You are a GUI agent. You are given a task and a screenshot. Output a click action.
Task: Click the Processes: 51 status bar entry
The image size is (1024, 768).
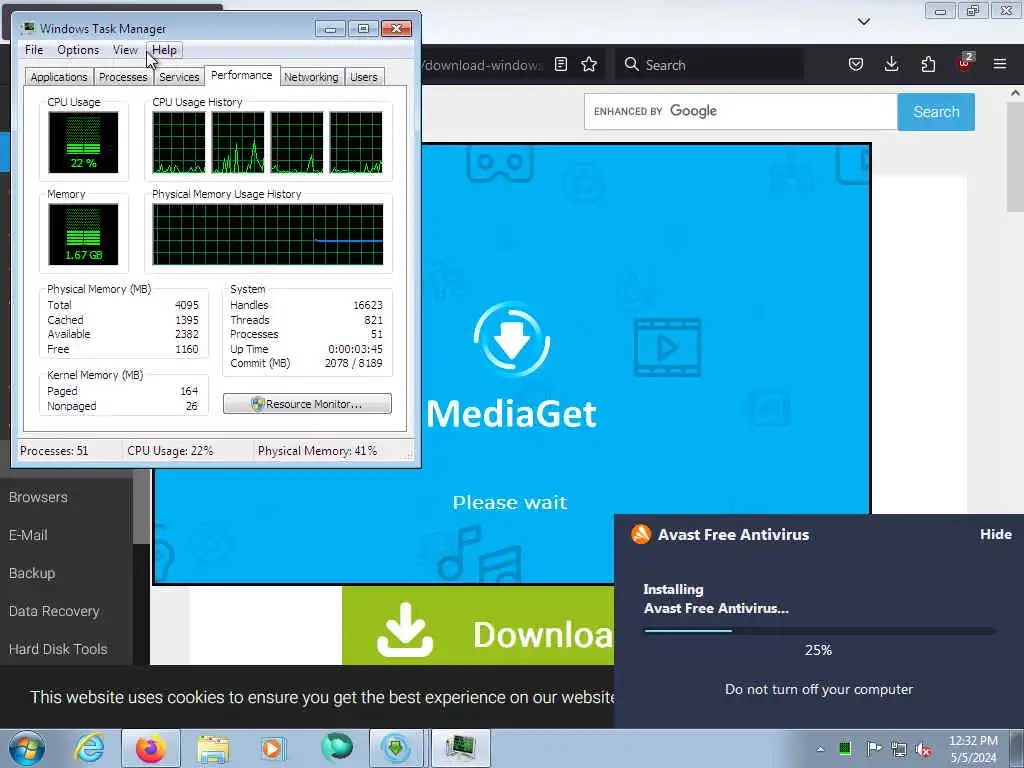(54, 451)
